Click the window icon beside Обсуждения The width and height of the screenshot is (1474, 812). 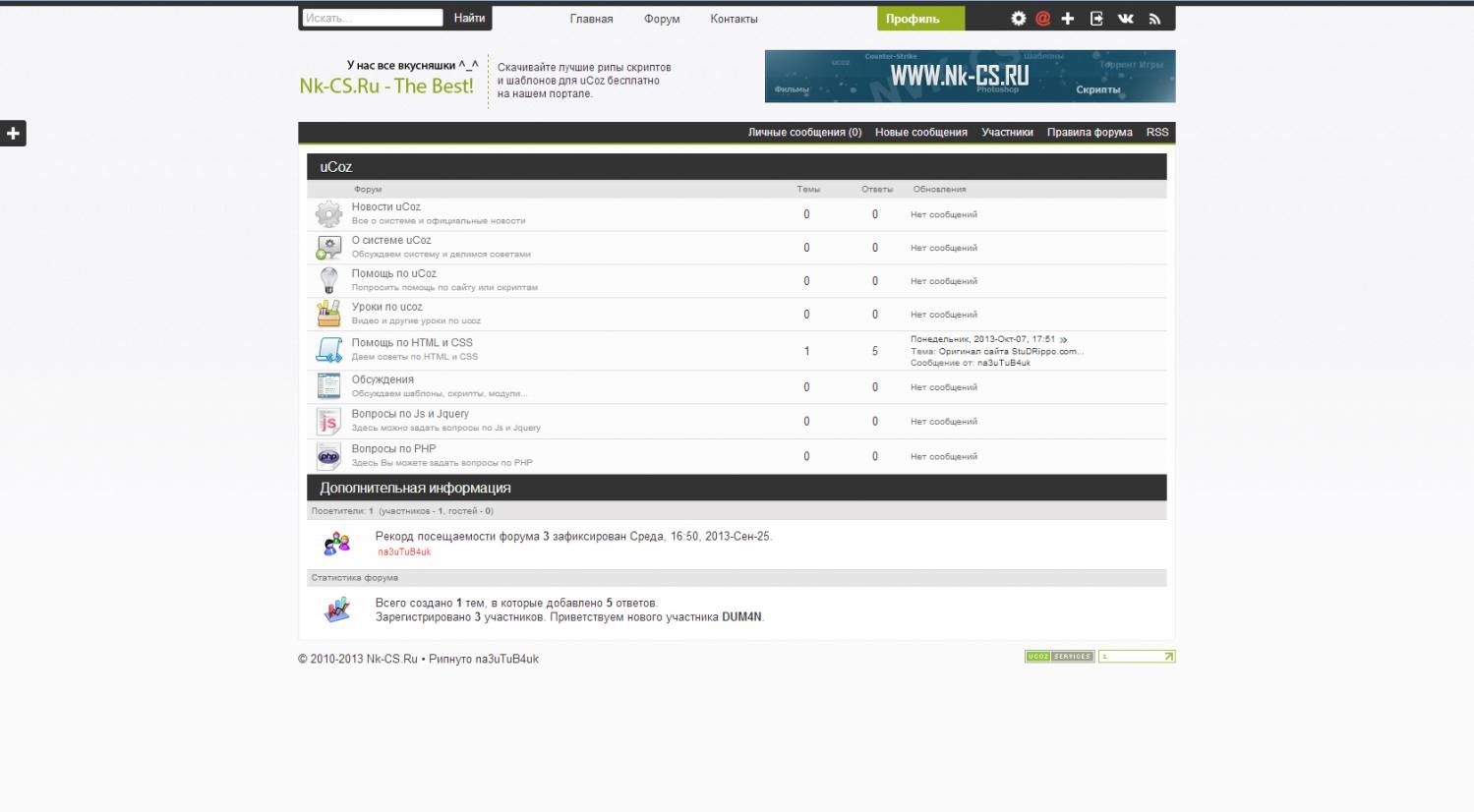[328, 386]
